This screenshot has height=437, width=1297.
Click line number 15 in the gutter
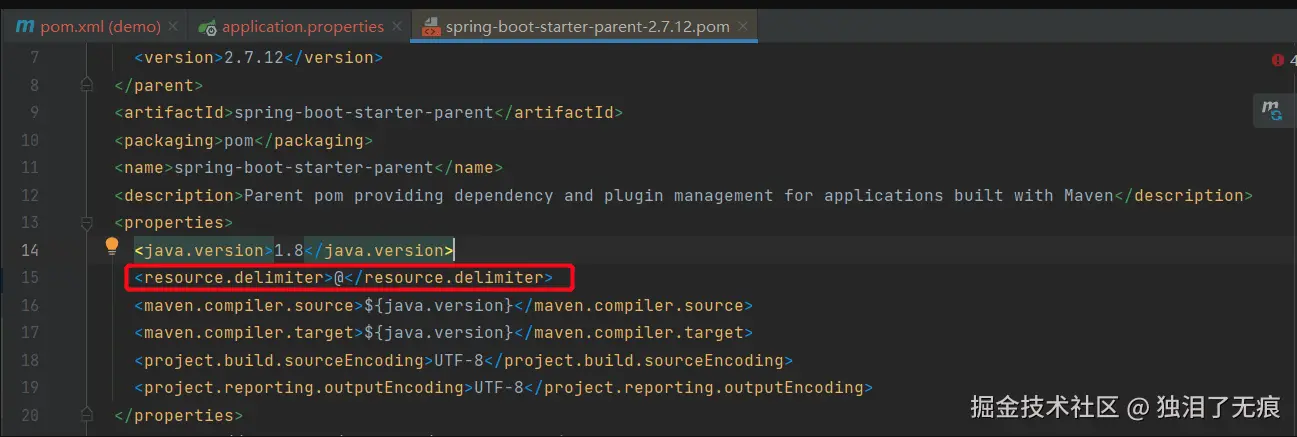tap(29, 277)
